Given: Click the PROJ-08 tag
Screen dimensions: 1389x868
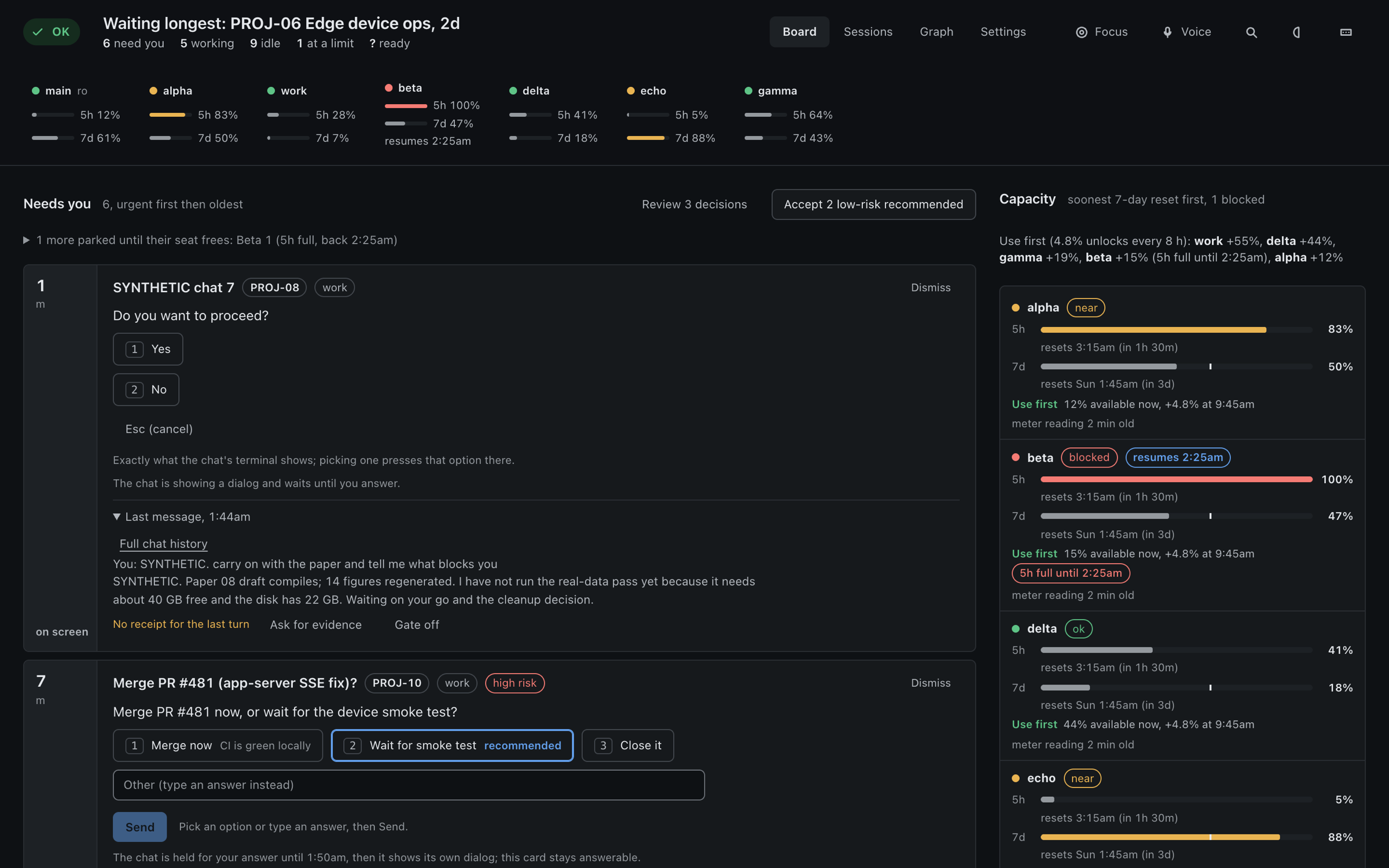Looking at the screenshot, I should point(274,288).
